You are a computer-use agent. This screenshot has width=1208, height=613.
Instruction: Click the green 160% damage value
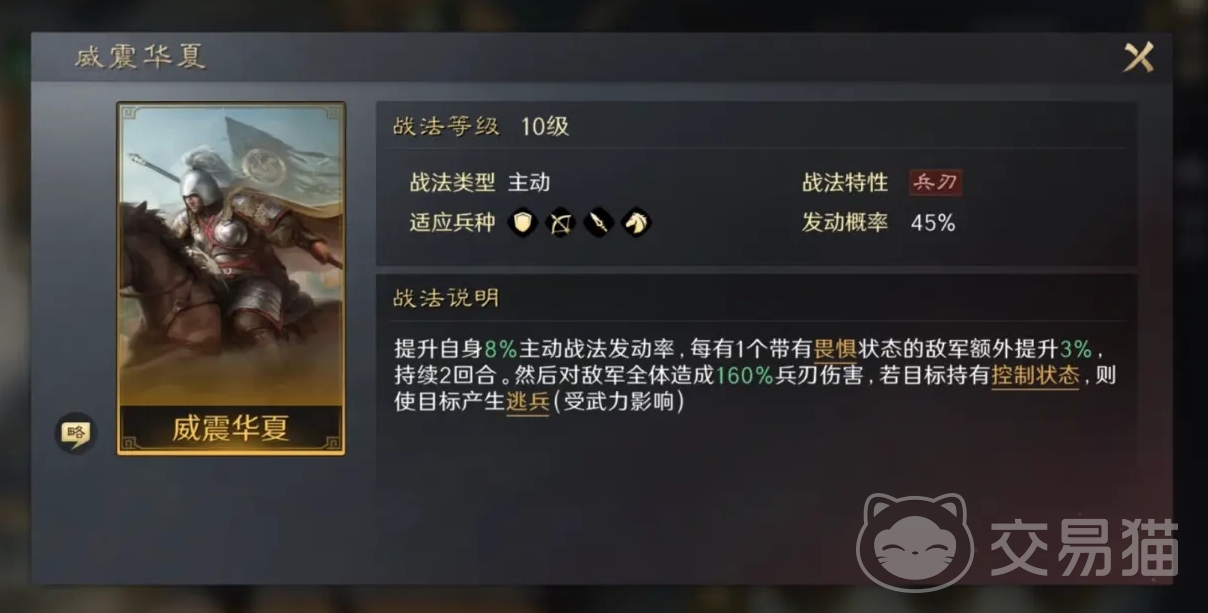[744, 376]
